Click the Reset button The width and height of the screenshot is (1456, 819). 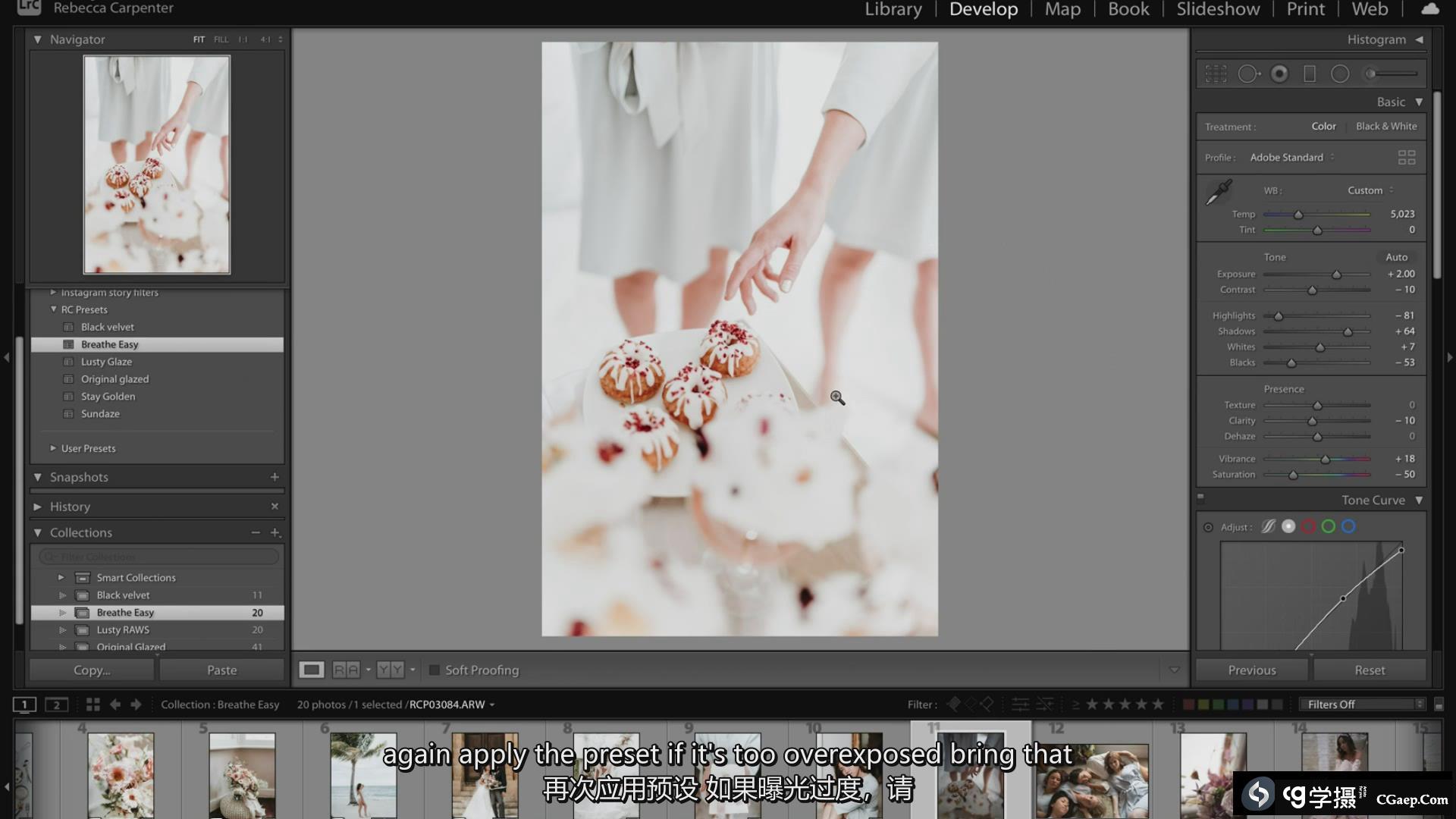pyautogui.click(x=1370, y=670)
